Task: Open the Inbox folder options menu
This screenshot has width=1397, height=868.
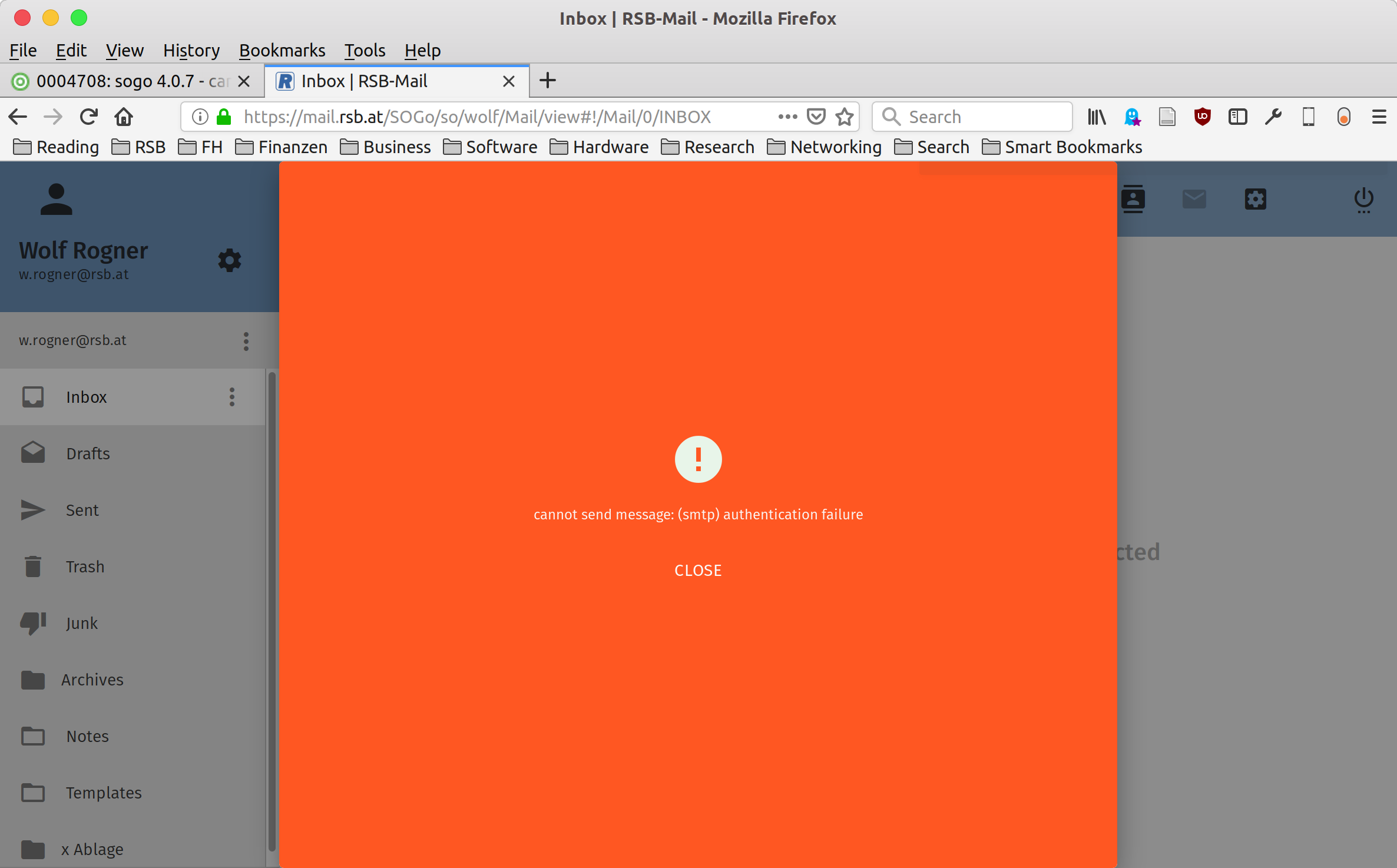Action: tap(232, 397)
